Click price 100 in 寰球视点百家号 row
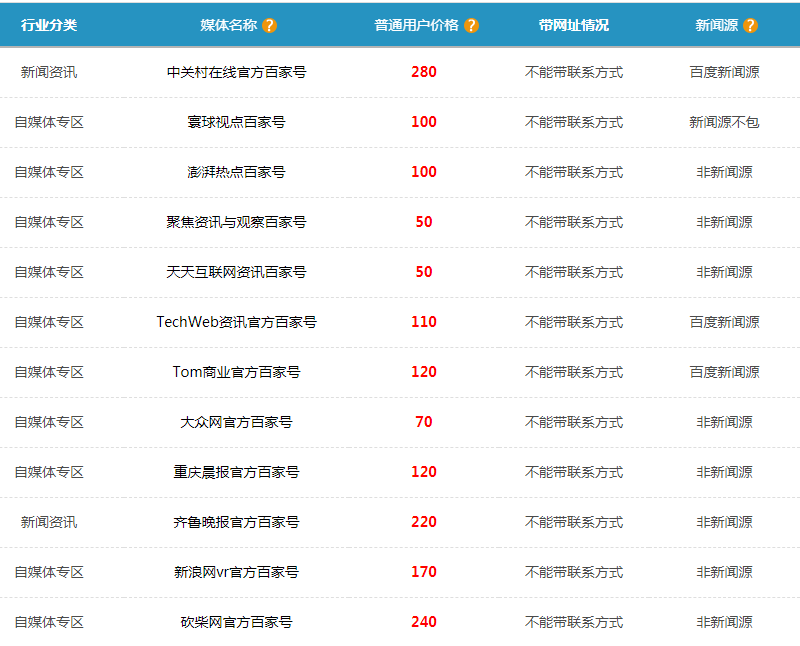 coord(424,122)
